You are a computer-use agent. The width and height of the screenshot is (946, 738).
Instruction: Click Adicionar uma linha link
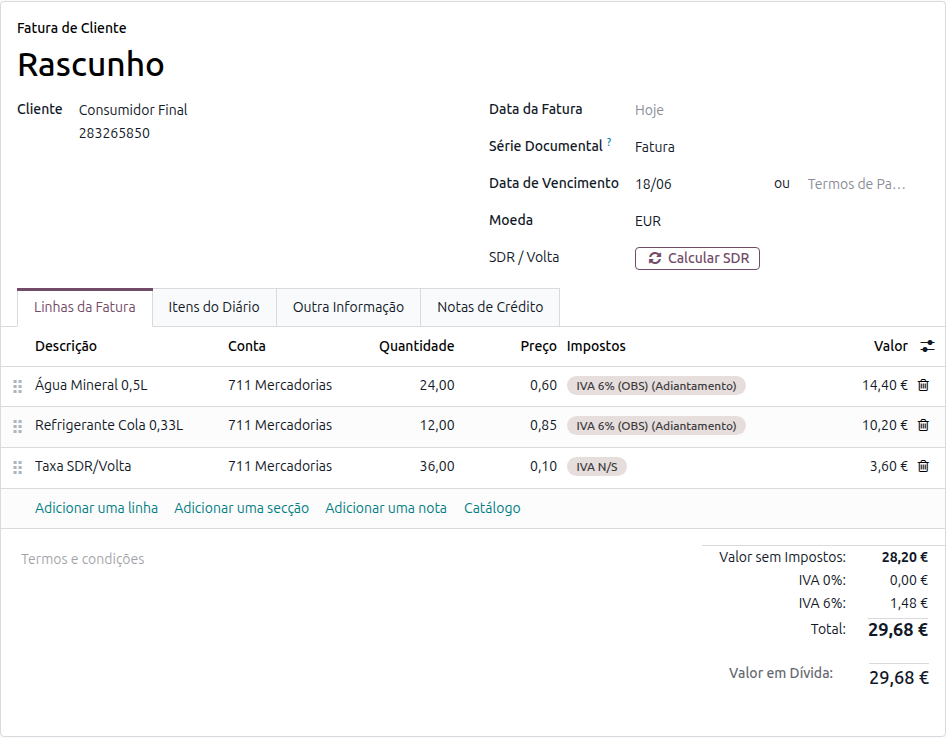click(x=97, y=508)
